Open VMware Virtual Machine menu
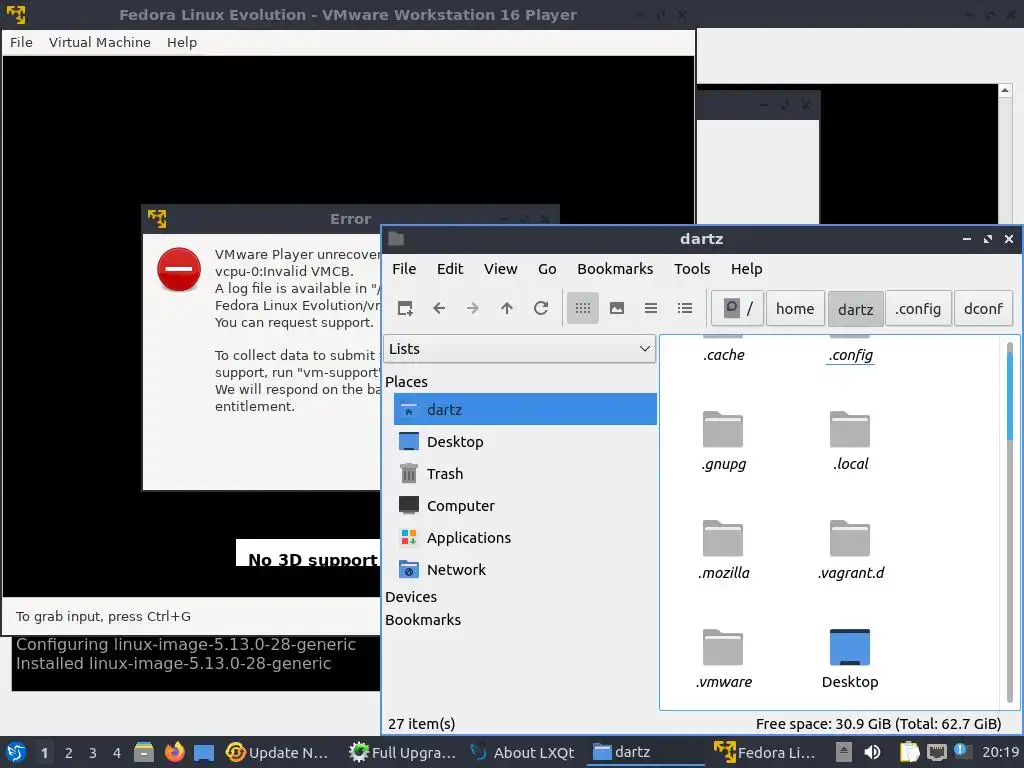The height and width of the screenshot is (768, 1024). (99, 42)
